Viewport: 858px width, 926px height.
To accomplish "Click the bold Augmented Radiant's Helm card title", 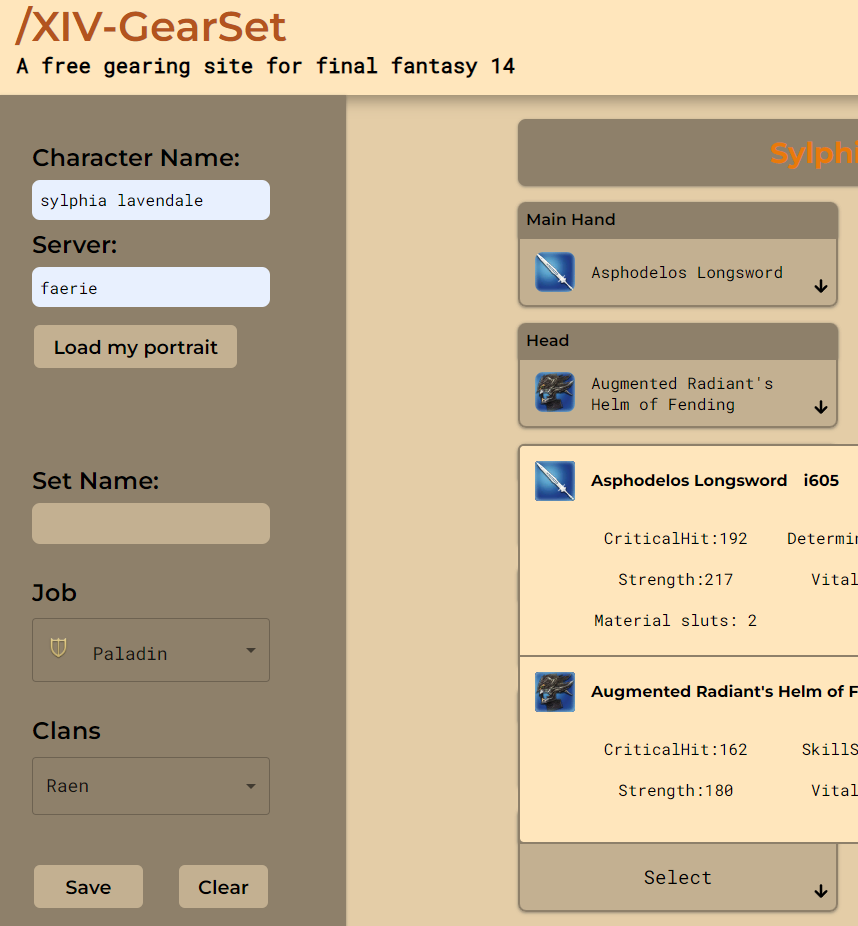I will [725, 692].
